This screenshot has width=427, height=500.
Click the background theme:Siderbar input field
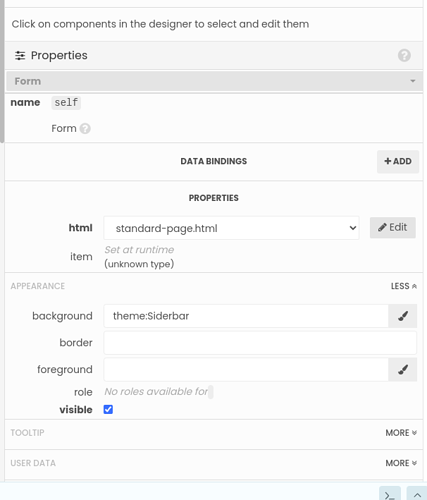(246, 316)
